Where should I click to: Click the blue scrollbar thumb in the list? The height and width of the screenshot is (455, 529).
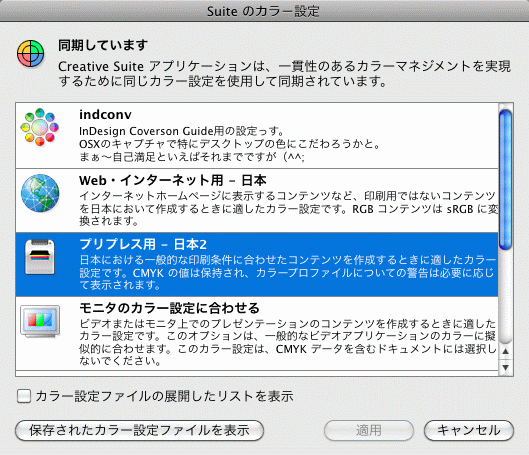pos(505,180)
